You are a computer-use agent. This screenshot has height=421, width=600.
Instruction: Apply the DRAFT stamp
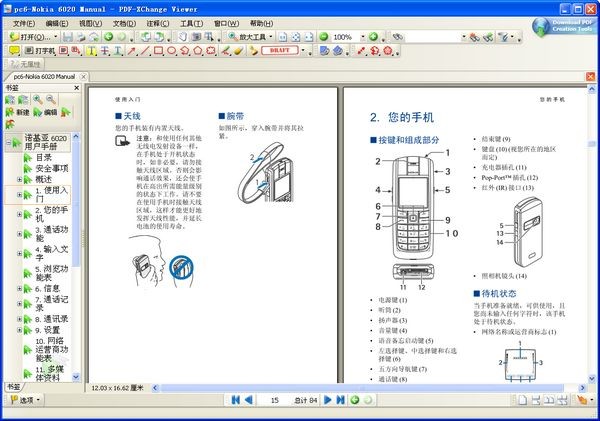280,51
